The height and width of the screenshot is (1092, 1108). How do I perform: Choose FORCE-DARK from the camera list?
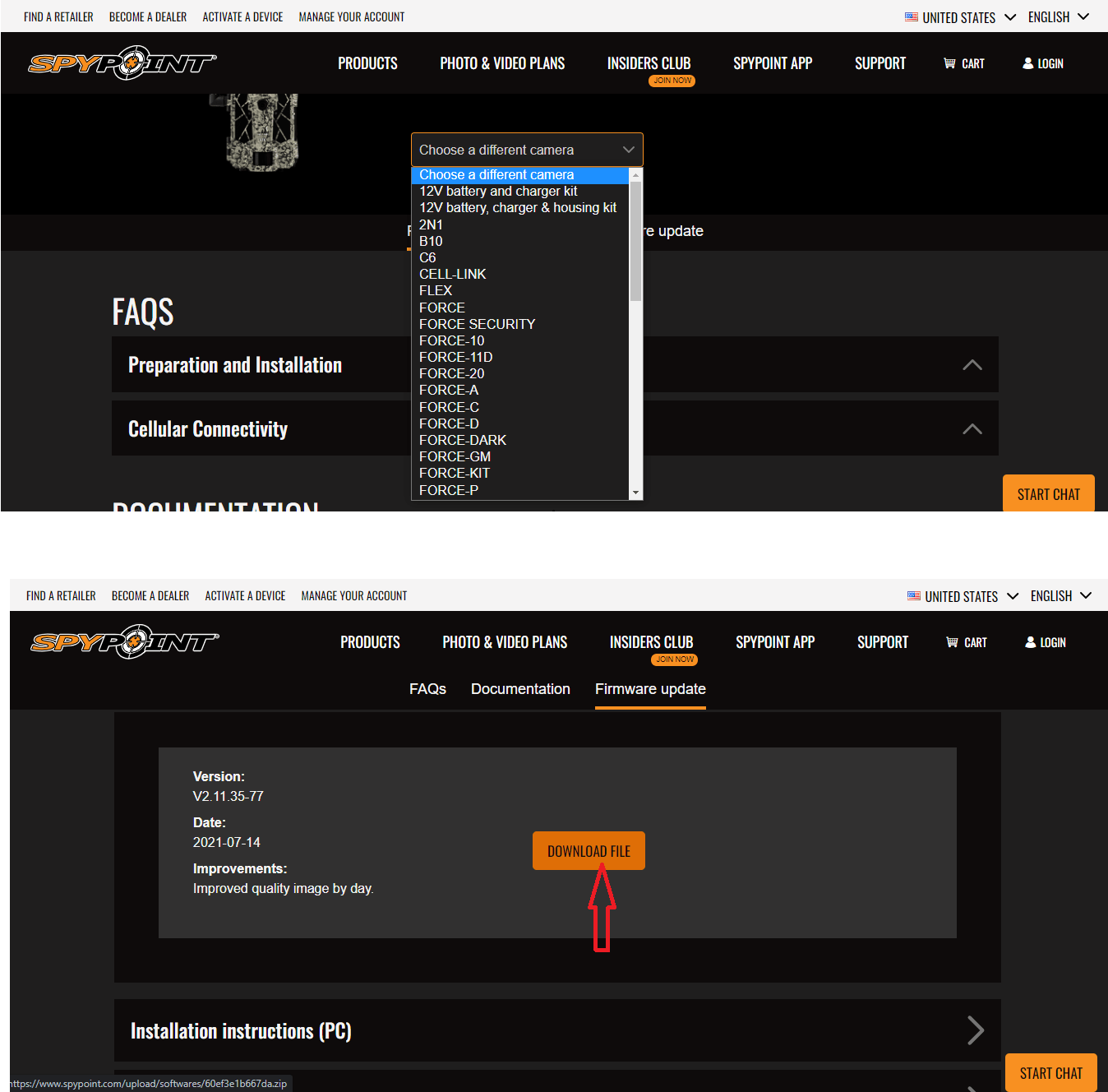(519, 440)
